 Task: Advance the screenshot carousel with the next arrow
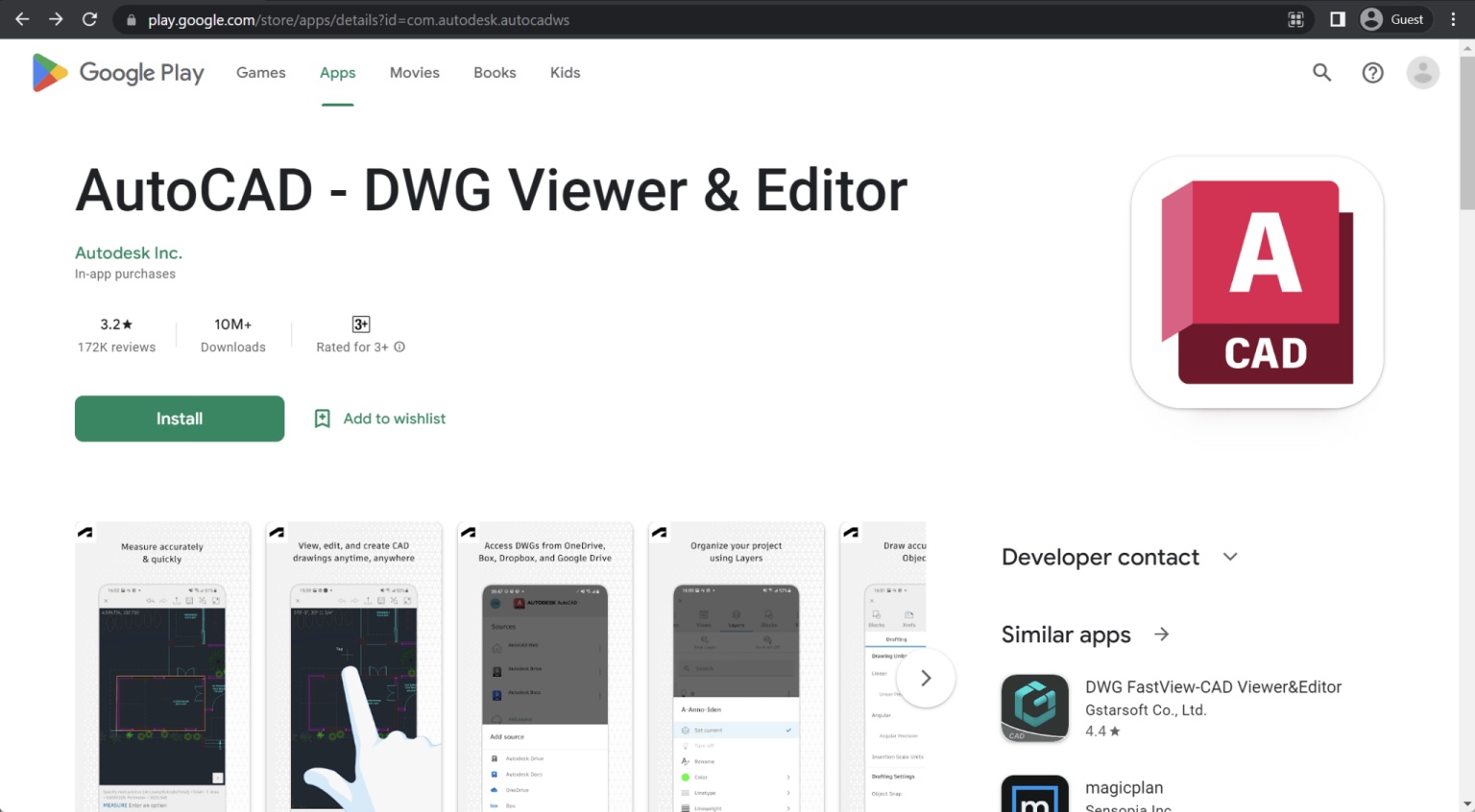coord(925,678)
